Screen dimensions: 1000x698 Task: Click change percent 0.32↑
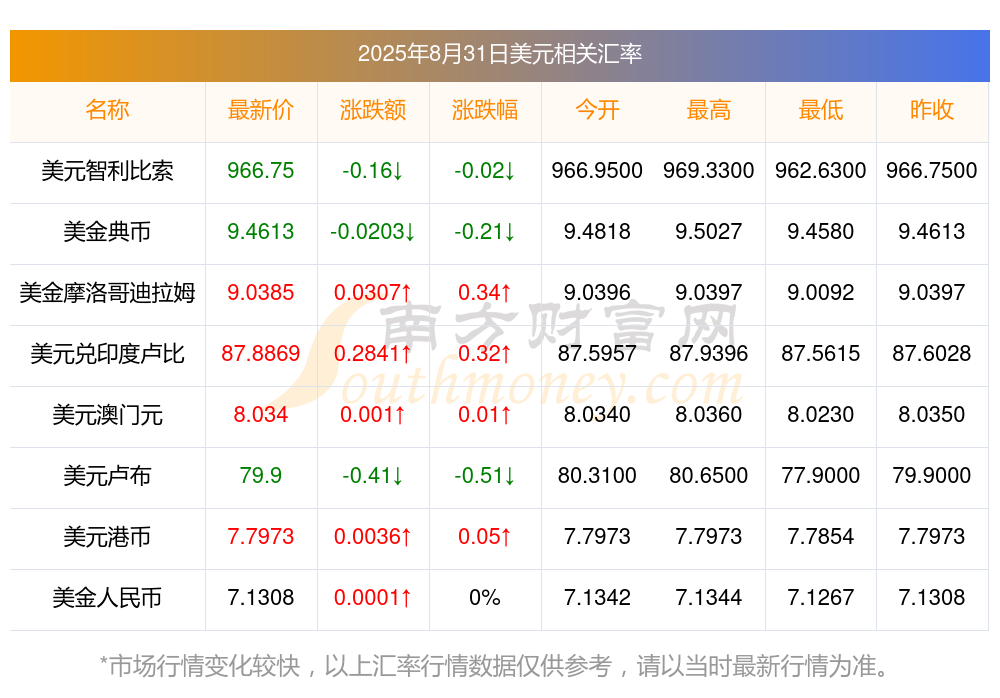[485, 353]
